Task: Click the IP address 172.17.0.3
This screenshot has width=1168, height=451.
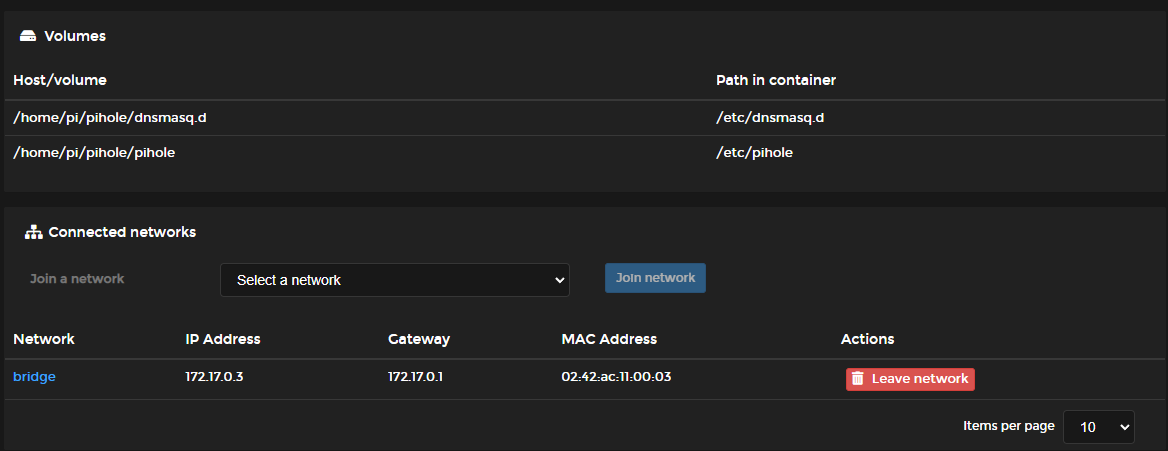Action: [215, 377]
